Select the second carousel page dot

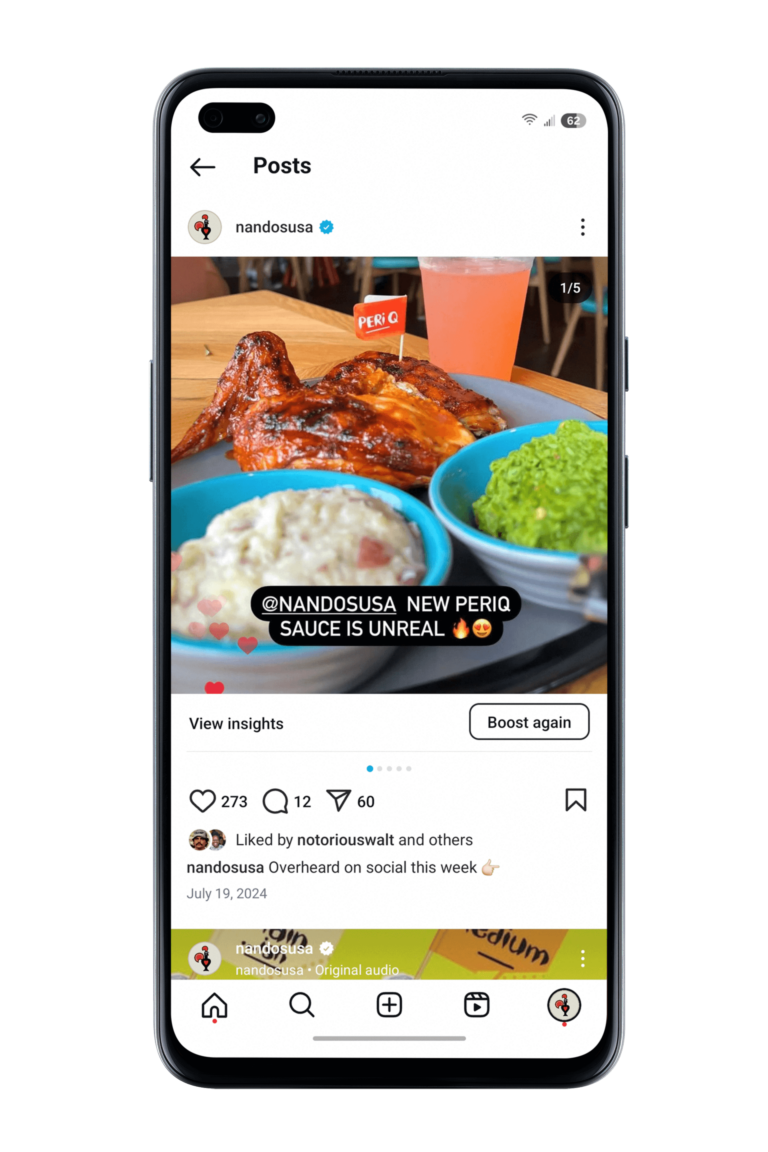point(379,768)
